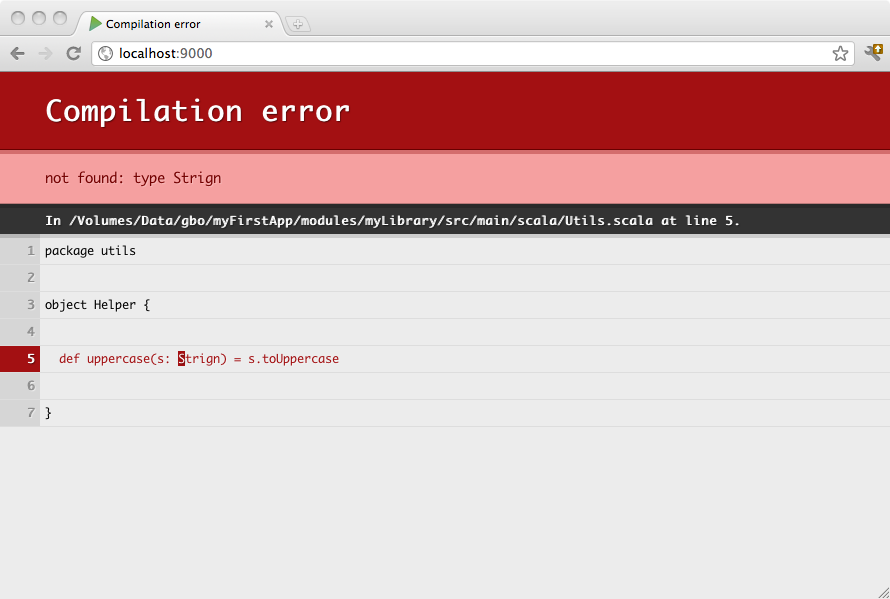Image resolution: width=890 pixels, height=599 pixels.
Task: Click the Compilation error heading
Action: pos(197,111)
